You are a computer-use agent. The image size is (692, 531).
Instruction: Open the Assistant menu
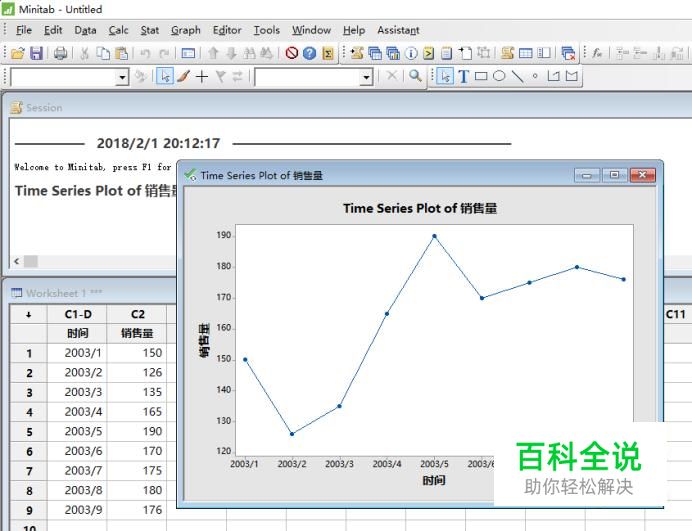click(x=398, y=30)
